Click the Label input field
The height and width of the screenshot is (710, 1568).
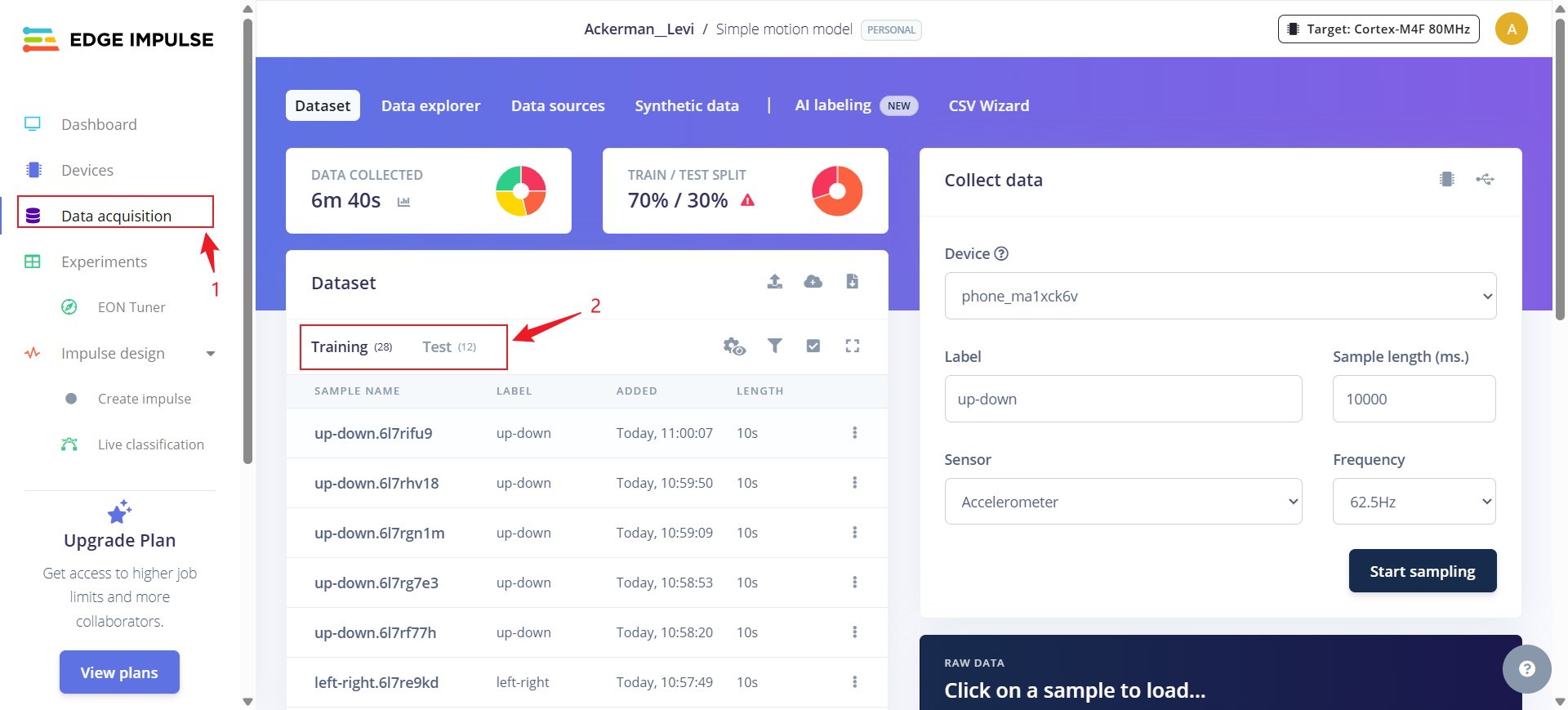[1123, 399]
